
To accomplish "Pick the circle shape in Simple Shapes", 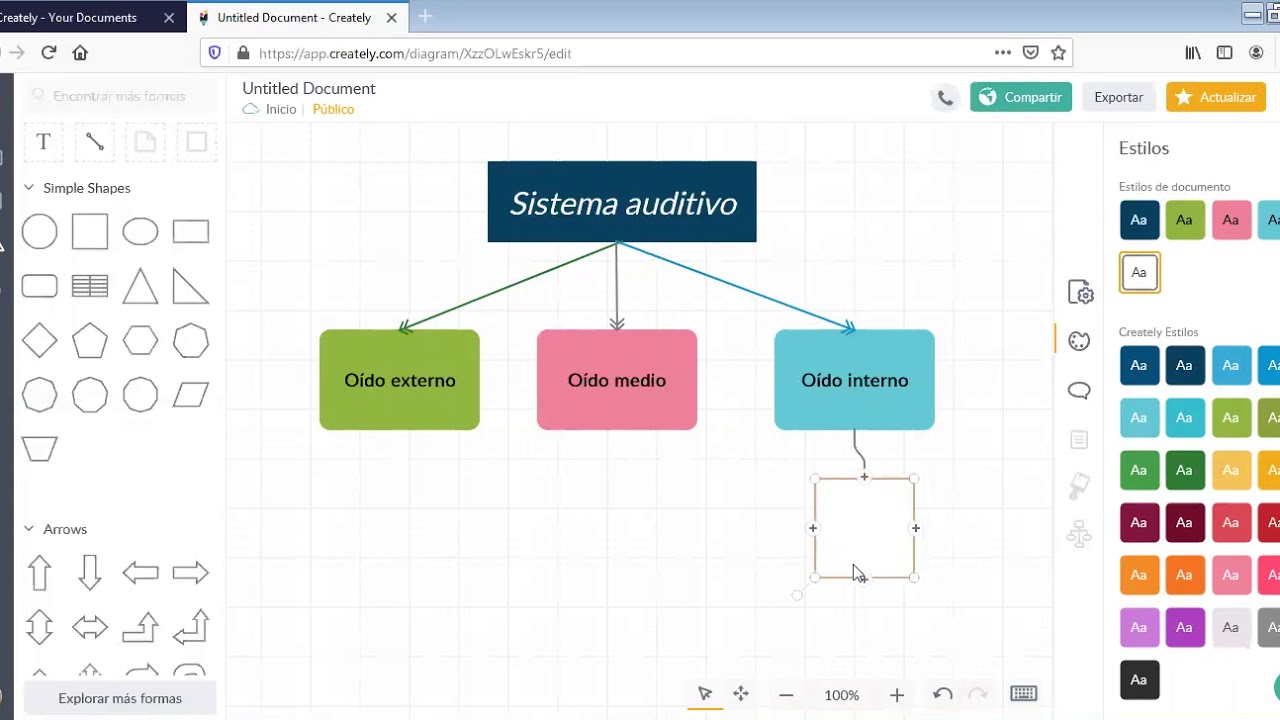I will 40,232.
